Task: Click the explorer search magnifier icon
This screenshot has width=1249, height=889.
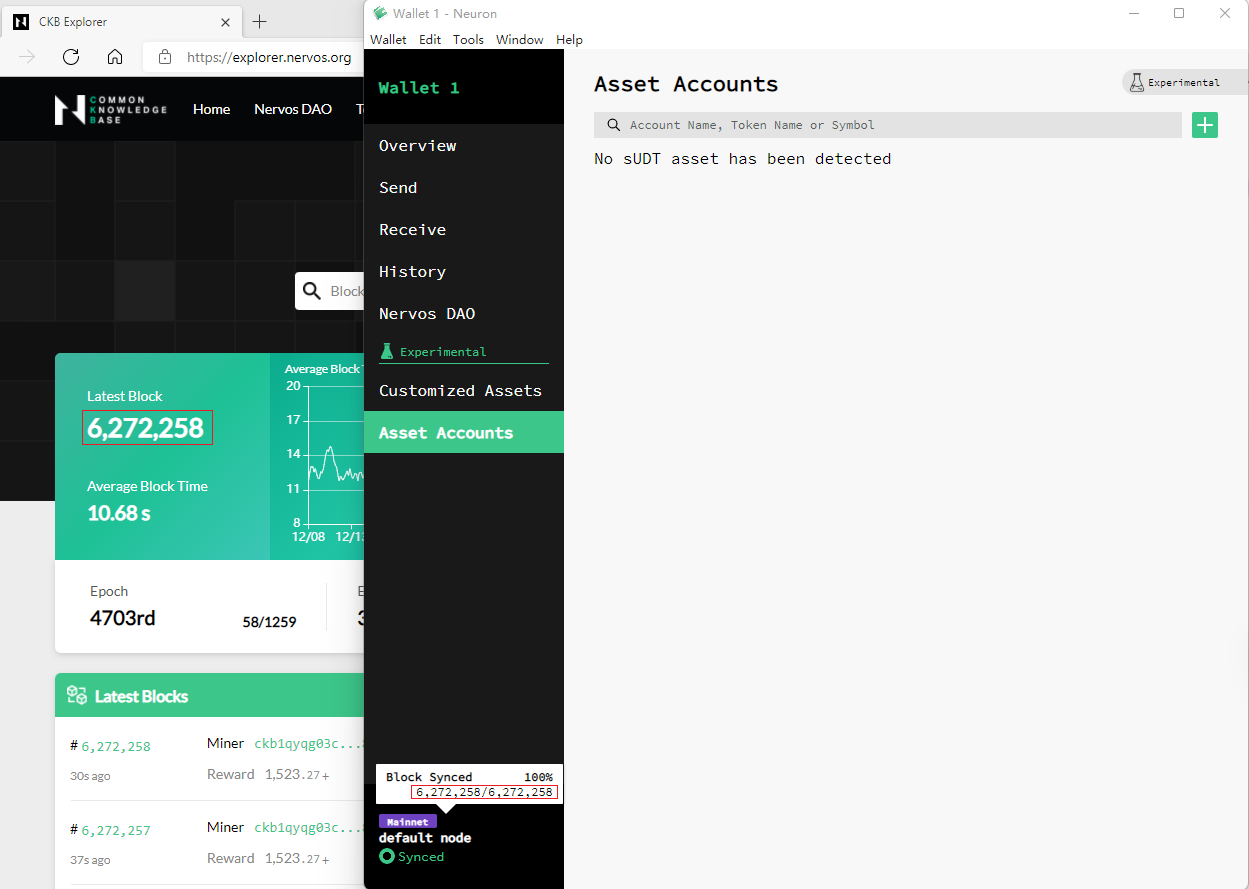Action: point(312,291)
